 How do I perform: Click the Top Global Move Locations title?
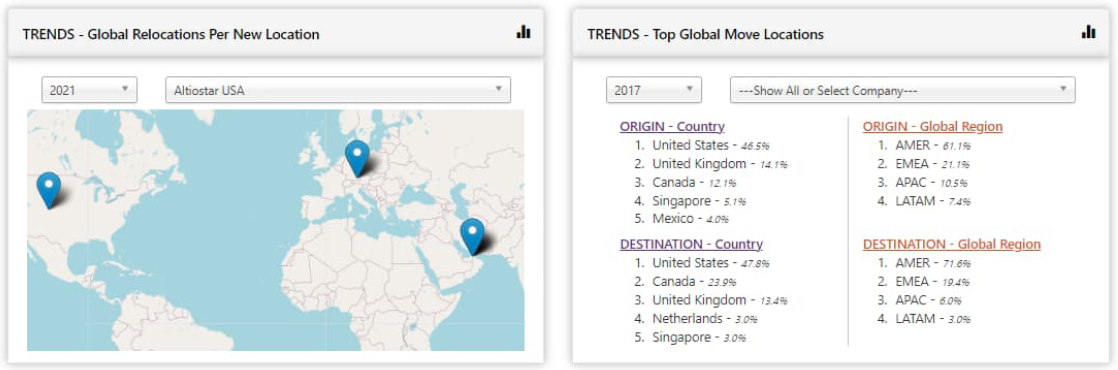(x=706, y=34)
